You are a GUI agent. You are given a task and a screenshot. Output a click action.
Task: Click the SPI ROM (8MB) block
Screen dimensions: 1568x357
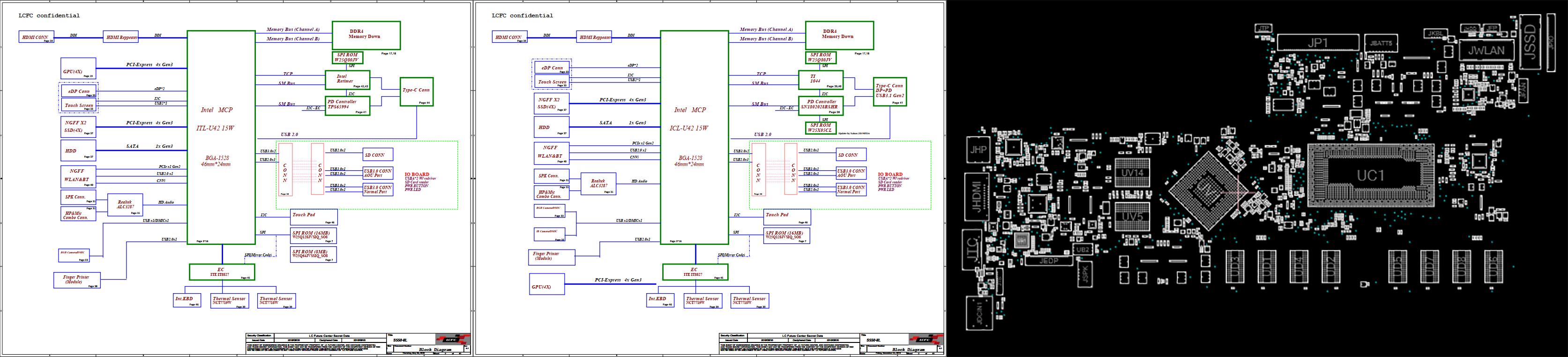314,255
